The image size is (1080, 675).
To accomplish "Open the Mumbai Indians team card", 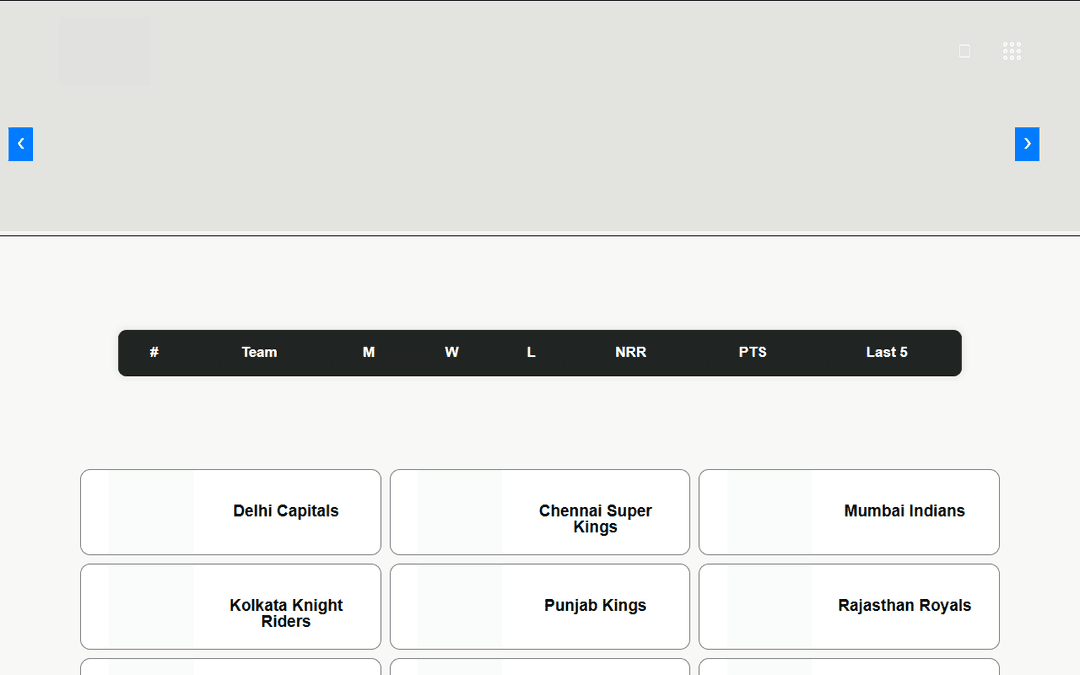I will pyautogui.click(x=849, y=512).
